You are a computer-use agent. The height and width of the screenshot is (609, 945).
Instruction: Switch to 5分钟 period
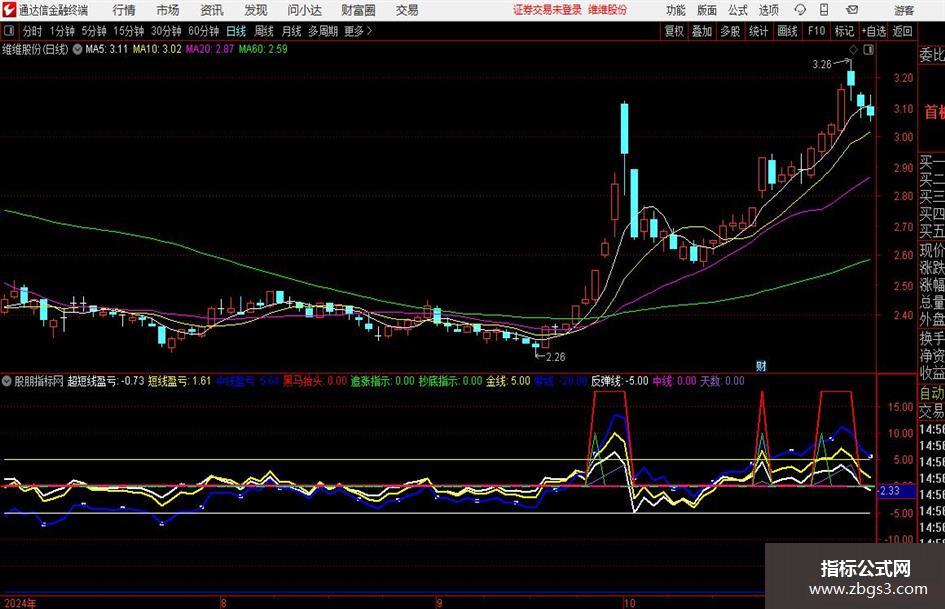pos(93,31)
